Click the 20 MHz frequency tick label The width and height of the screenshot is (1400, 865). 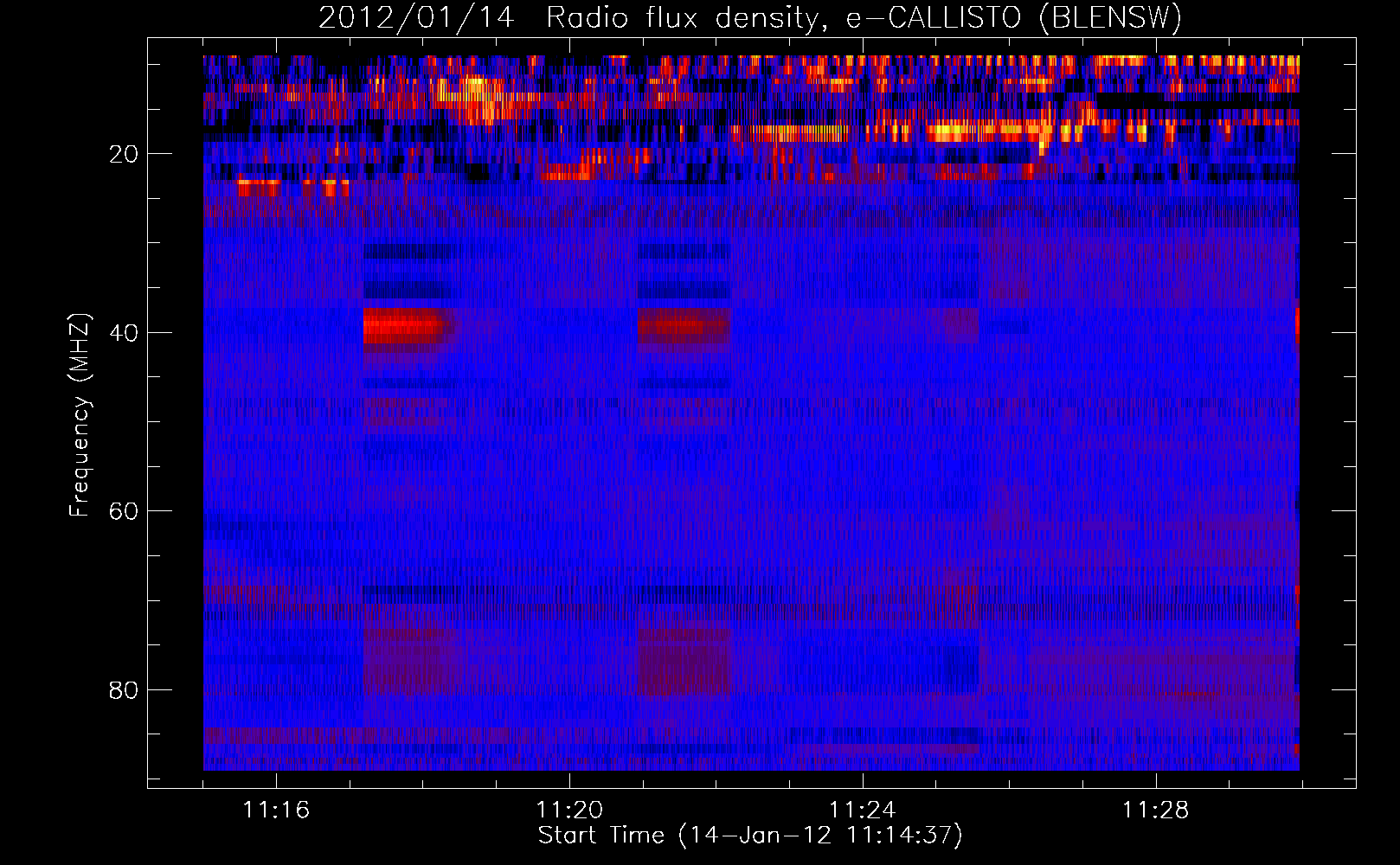tap(125, 155)
